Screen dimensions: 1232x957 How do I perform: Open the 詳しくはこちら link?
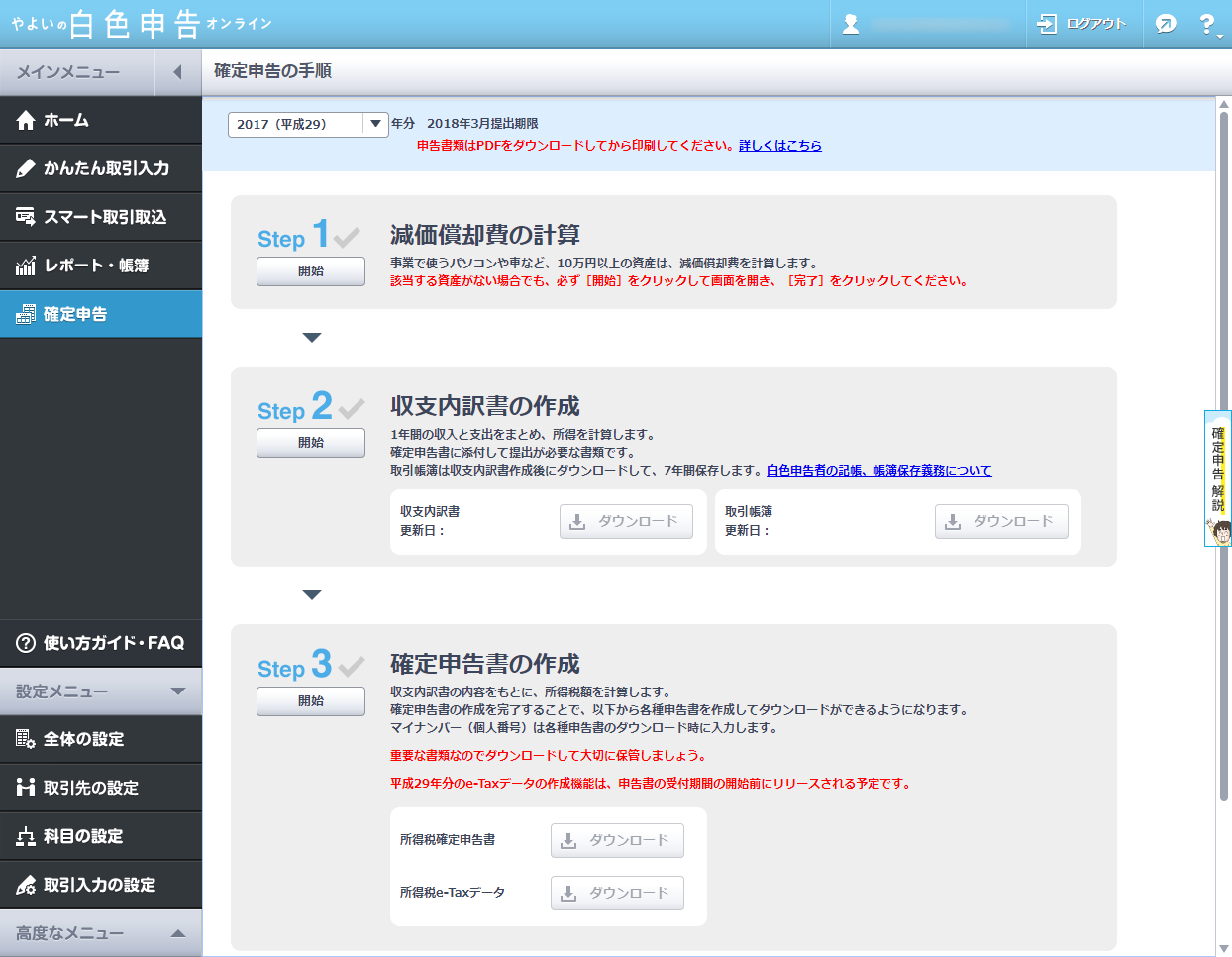779,145
